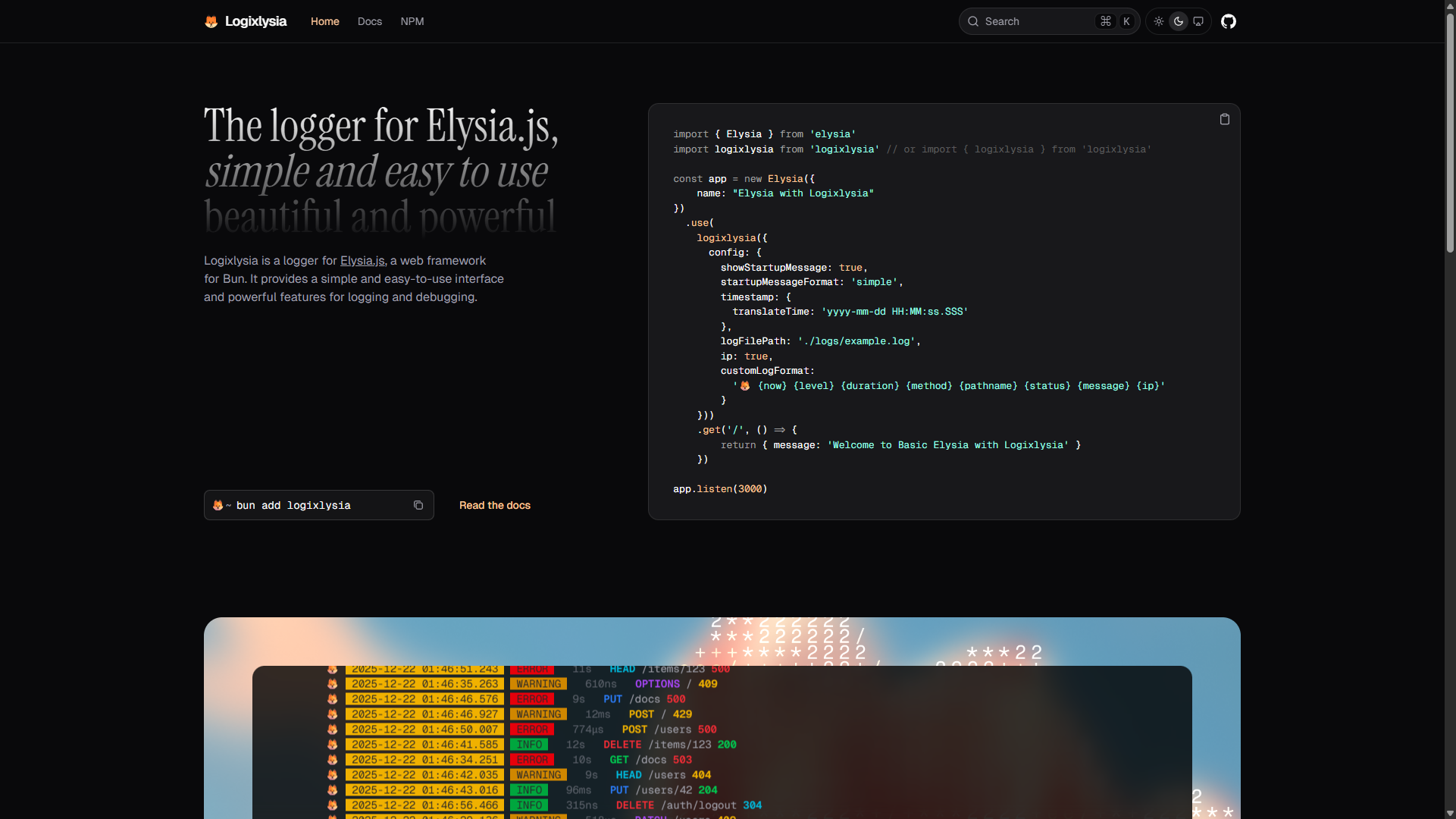Click Read the docs link

(494, 505)
